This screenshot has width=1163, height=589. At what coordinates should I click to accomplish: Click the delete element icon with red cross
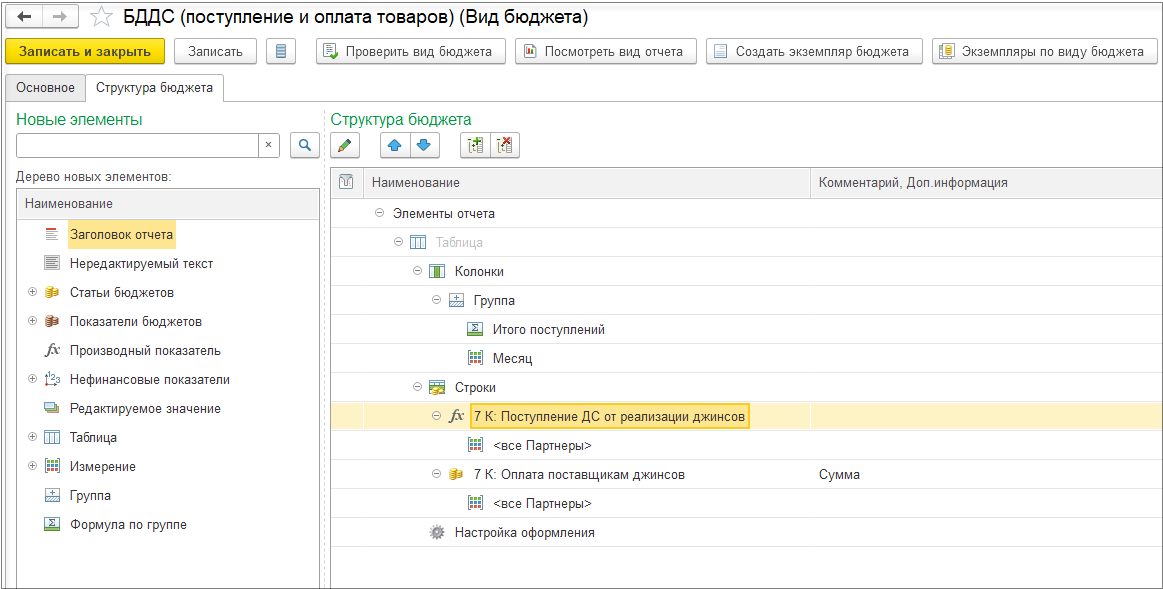point(504,146)
